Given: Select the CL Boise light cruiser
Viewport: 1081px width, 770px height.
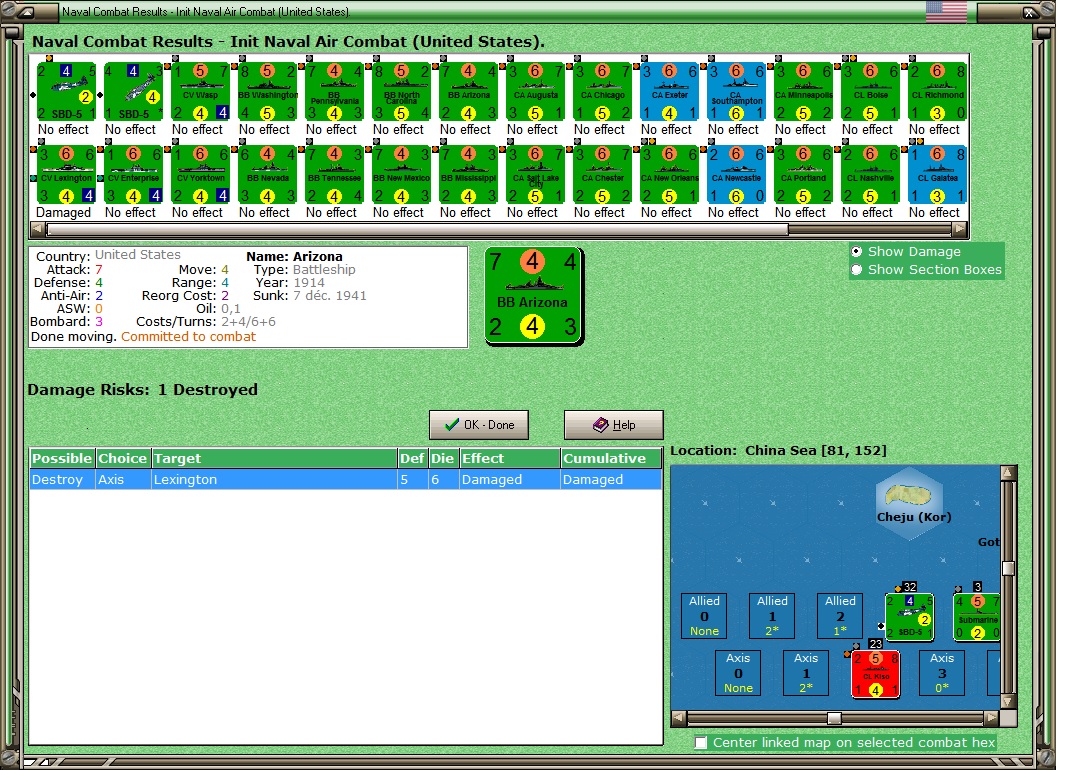Looking at the screenshot, I should (869, 92).
